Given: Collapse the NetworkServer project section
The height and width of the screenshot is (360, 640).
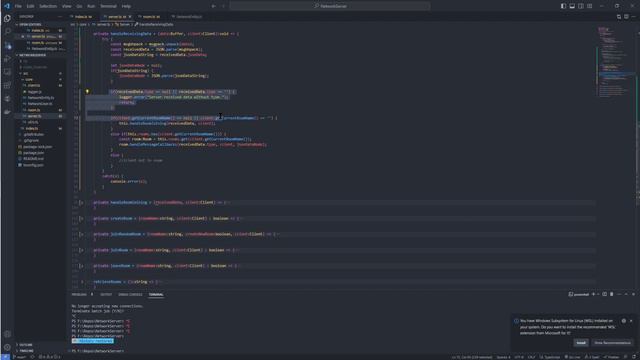Looking at the screenshot, I should click(x=40, y=55).
